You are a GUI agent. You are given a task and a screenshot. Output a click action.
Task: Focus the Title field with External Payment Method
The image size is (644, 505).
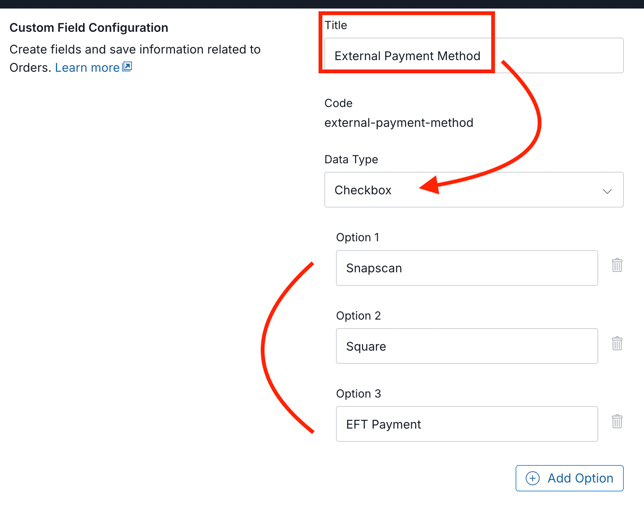coord(473,56)
